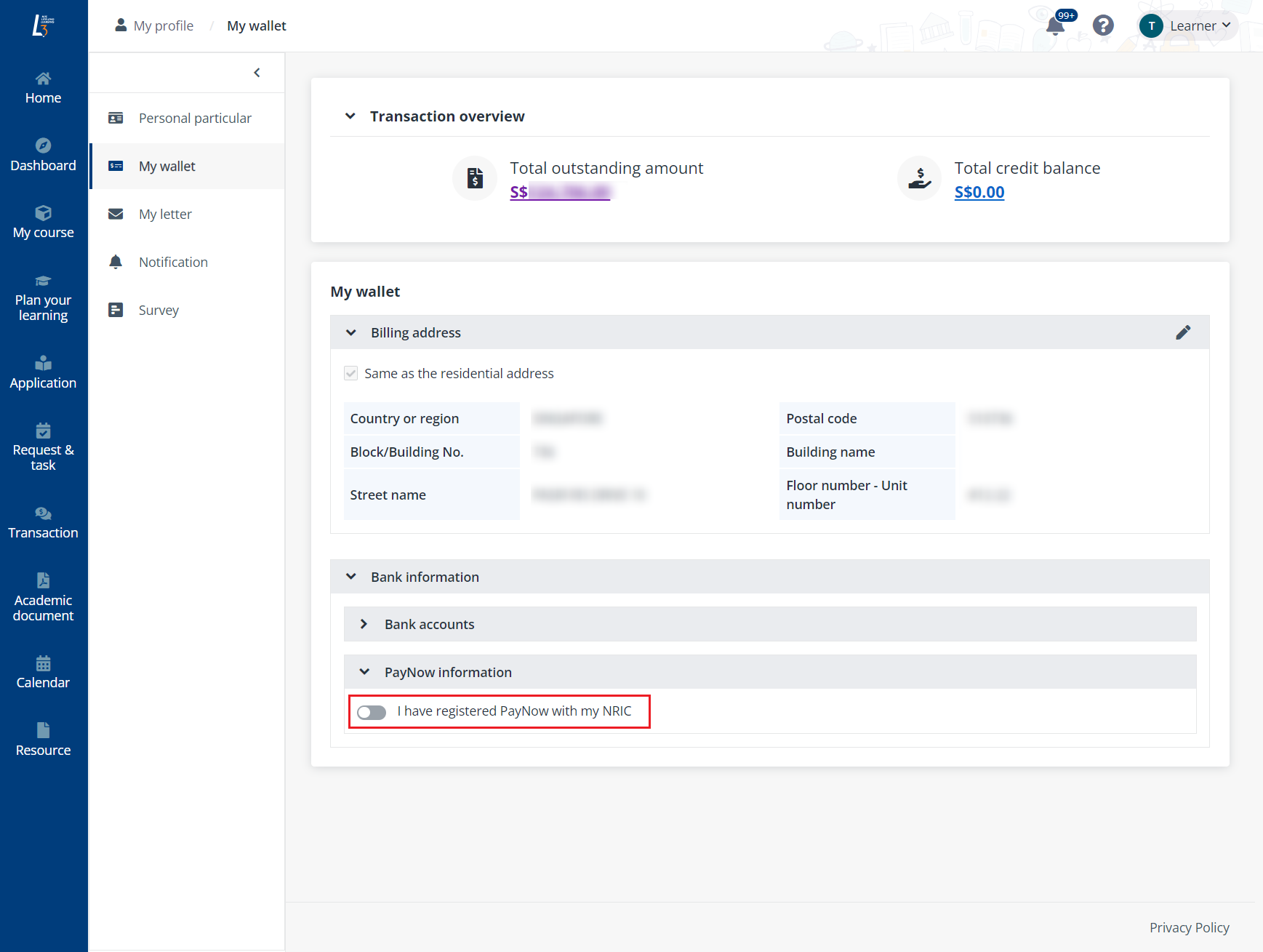This screenshot has height=952, width=1263.
Task: Open My course from the sidebar
Action: 43,223
